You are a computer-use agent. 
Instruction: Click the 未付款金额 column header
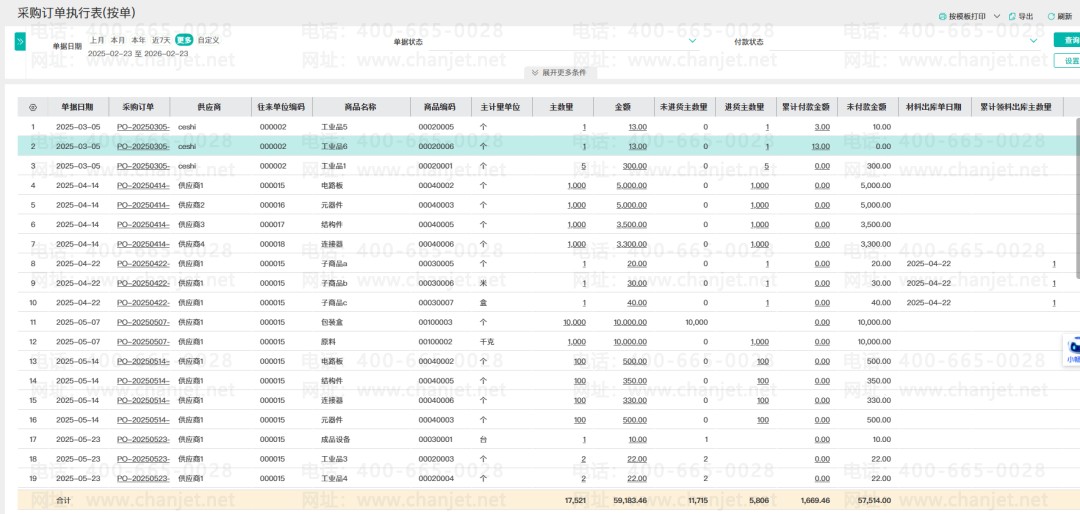tap(866, 107)
